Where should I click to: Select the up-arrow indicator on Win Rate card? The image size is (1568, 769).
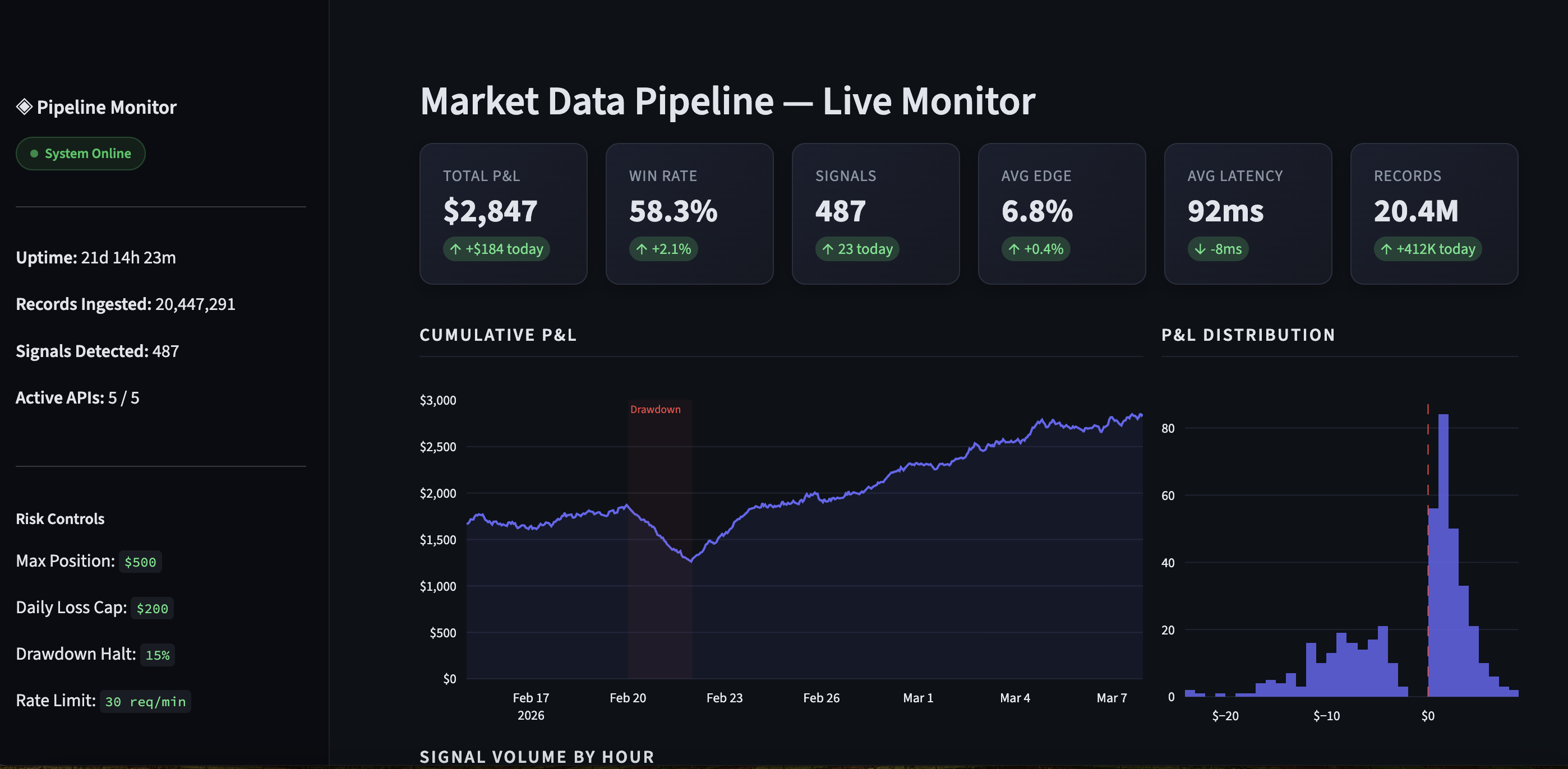tap(641, 249)
